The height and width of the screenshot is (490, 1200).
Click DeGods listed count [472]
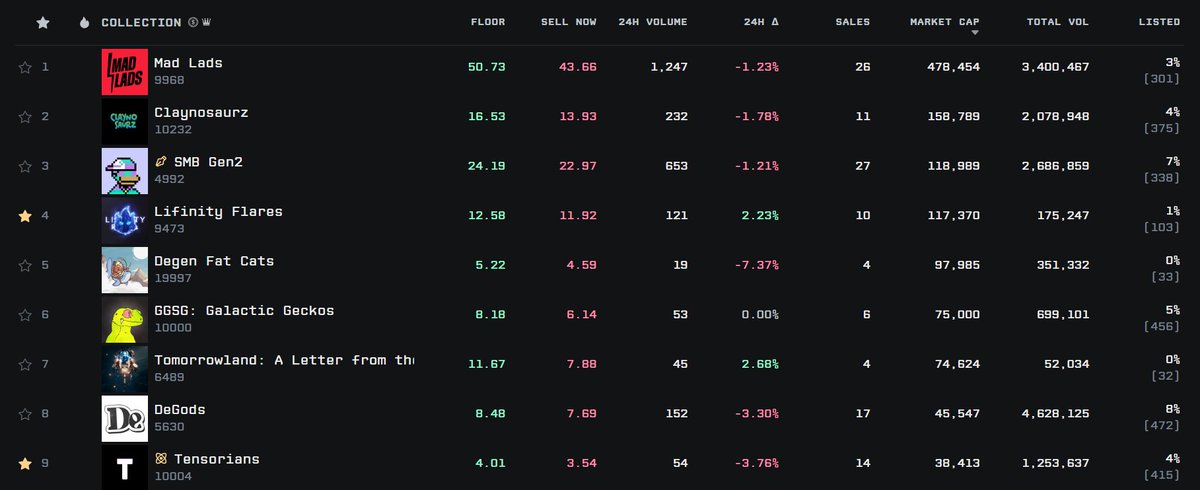click(x=1162, y=426)
